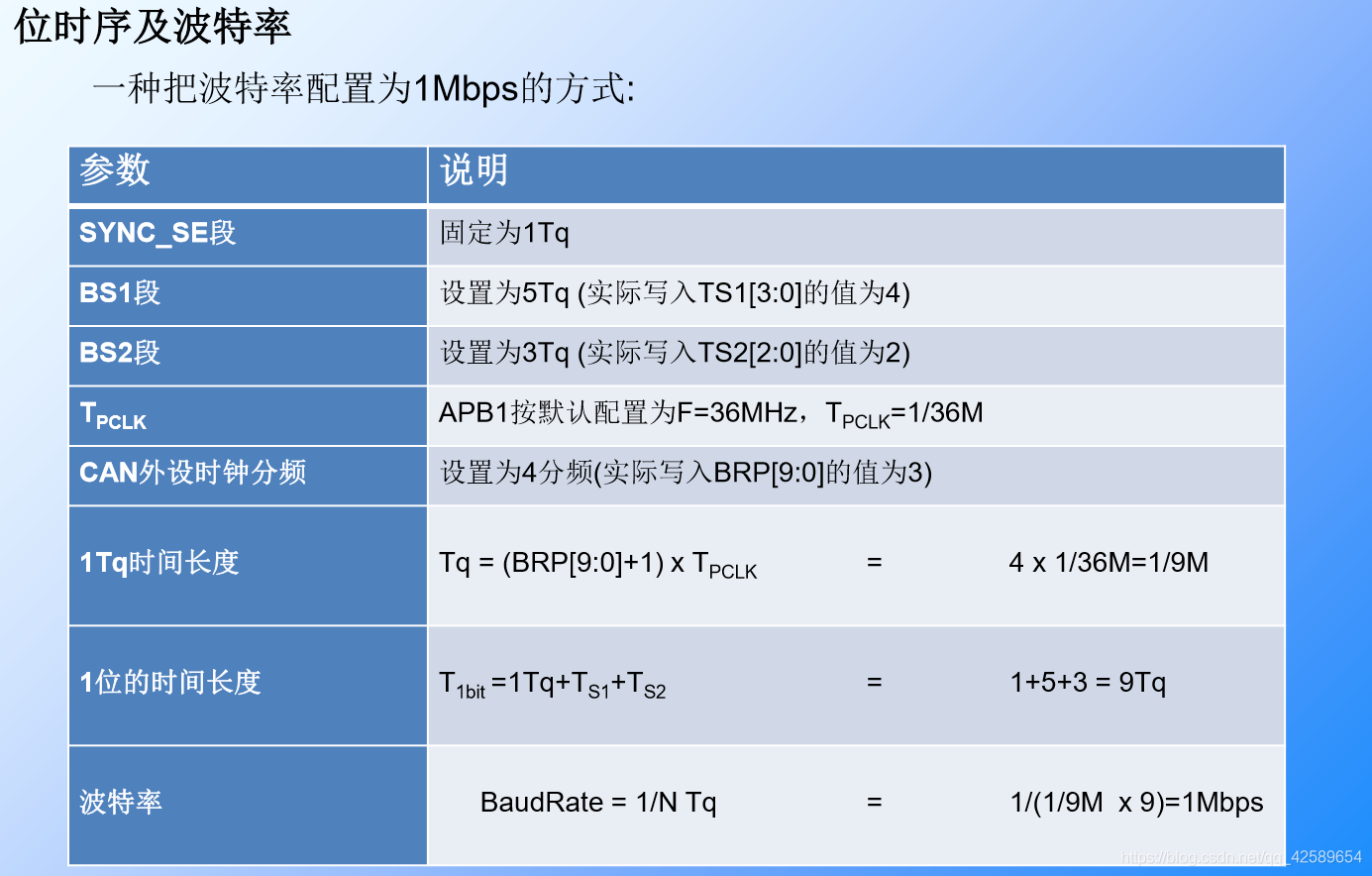Click the result 4 x 1/36M=1/9M
The width and height of the screenshot is (1372, 876).
pos(1108,563)
